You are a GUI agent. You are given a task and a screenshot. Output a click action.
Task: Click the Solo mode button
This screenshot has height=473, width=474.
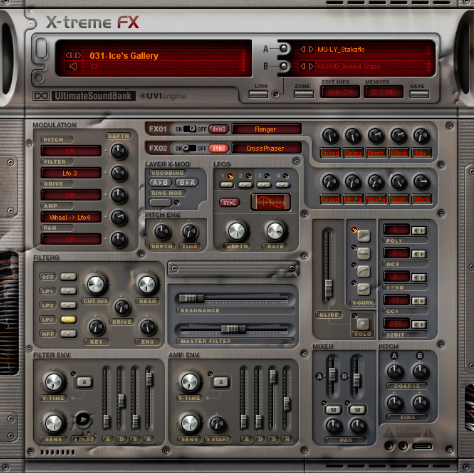[363, 324]
